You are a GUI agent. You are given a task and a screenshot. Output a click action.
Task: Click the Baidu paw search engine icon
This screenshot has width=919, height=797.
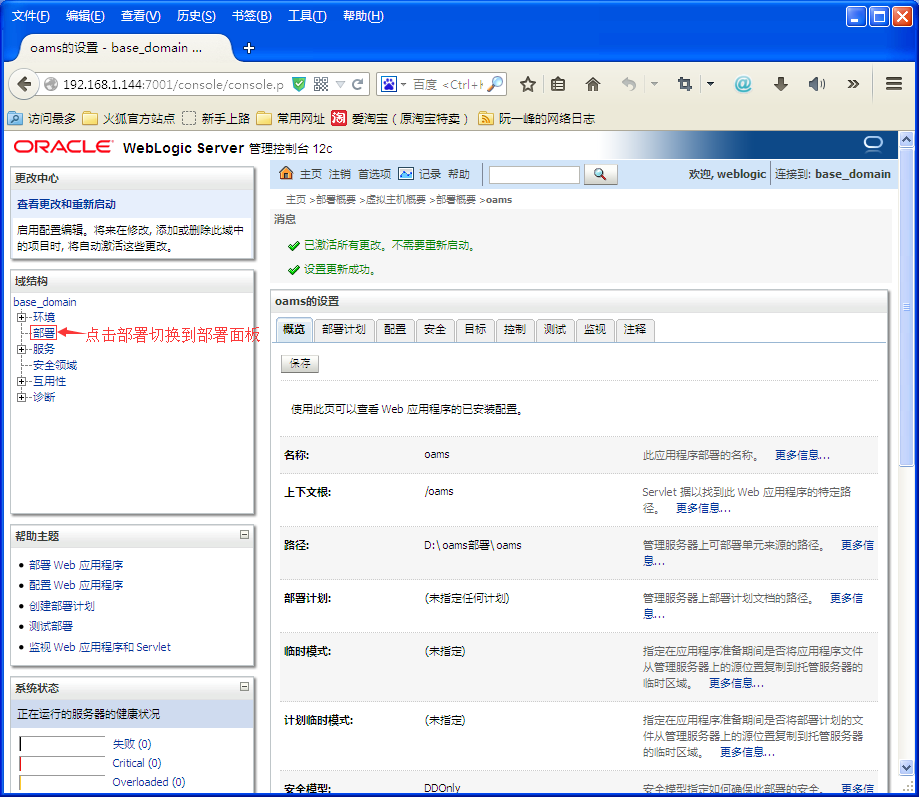(x=389, y=84)
